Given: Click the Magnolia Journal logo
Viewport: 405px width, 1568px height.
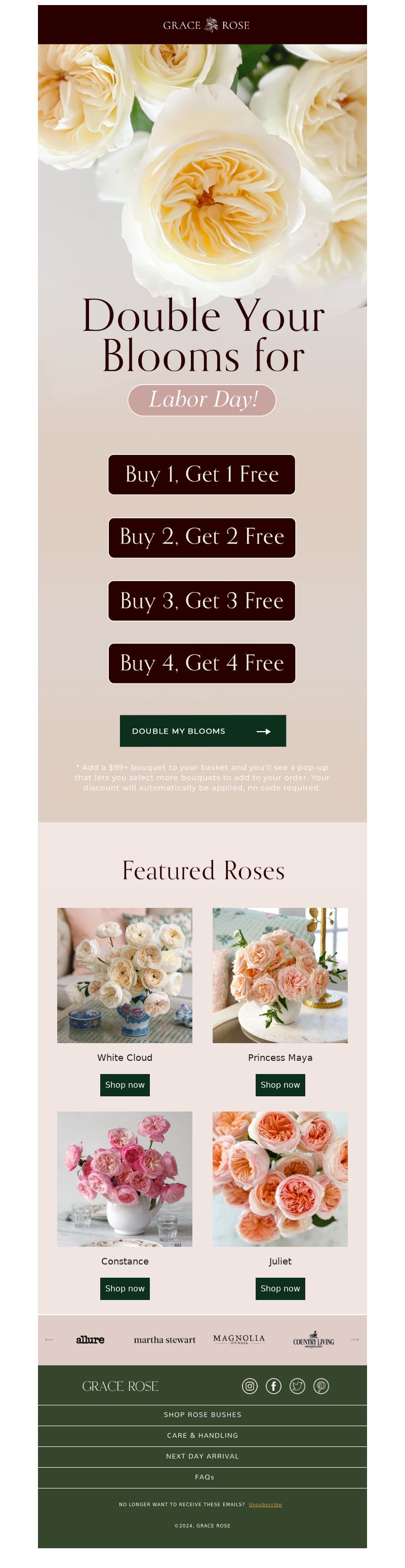Looking at the screenshot, I should coord(239,1339).
